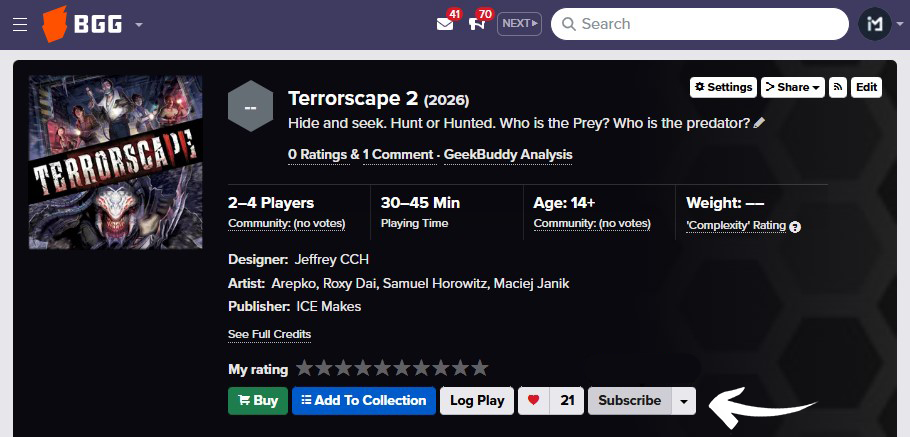Click the NEXT button in header
The width and height of the screenshot is (910, 437).
pos(519,23)
